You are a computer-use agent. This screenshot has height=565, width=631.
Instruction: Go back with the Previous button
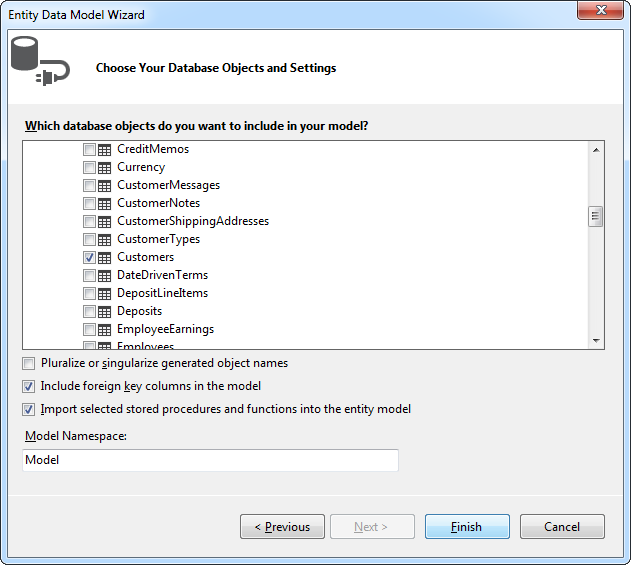[x=282, y=527]
